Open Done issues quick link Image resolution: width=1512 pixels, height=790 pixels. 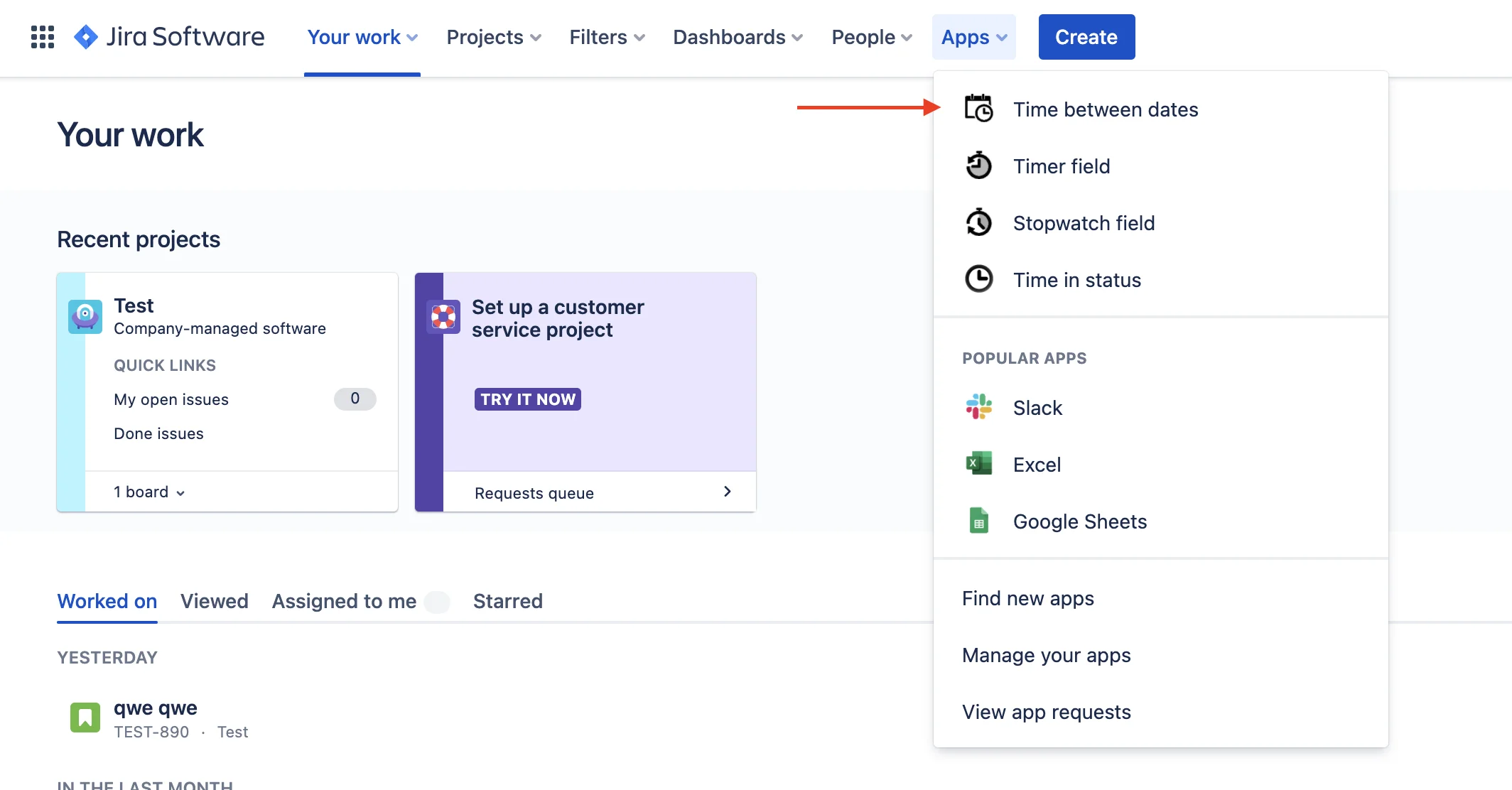[158, 433]
